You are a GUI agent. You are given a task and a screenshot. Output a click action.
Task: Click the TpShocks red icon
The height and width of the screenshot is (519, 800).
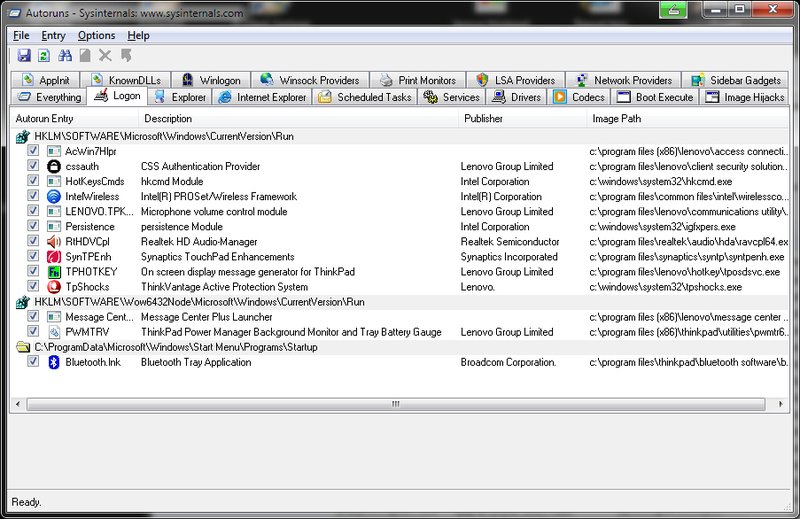54,287
